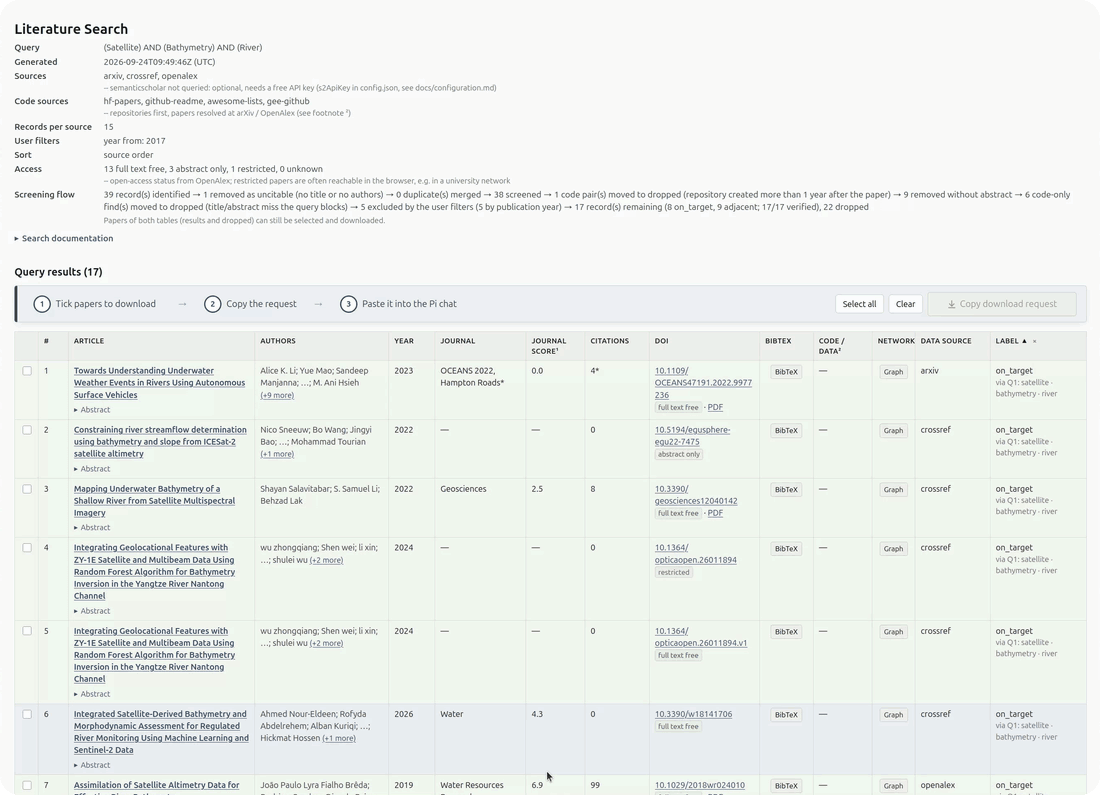Expand the Search documentation section

(64, 239)
